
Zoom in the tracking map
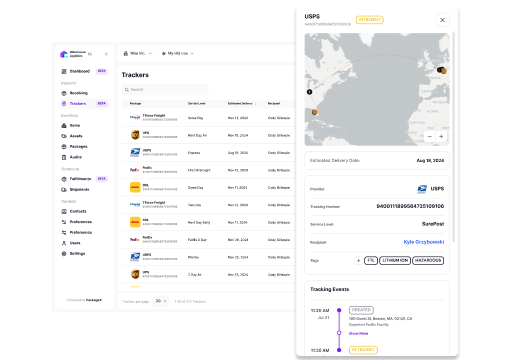tap(441, 136)
